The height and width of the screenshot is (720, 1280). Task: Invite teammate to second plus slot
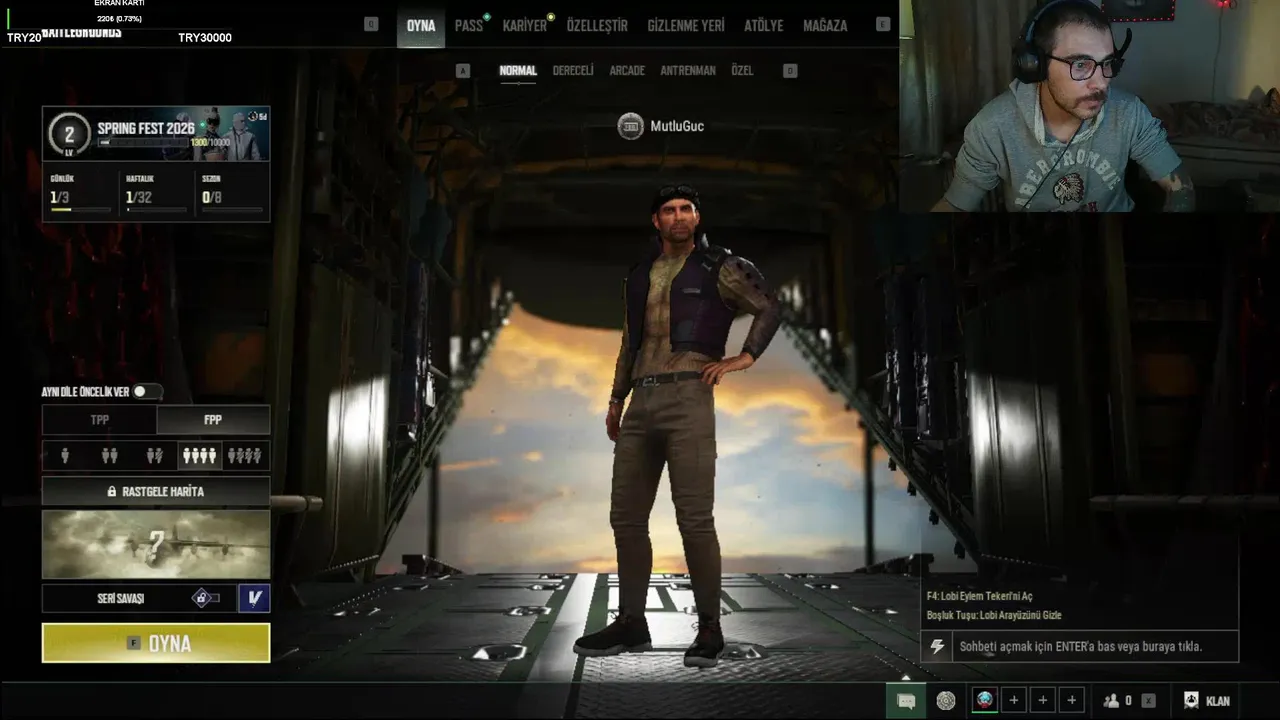tap(1043, 700)
